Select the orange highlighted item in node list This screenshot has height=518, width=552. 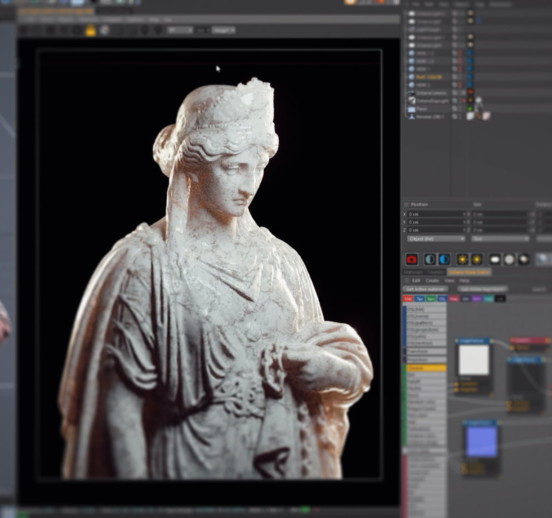tap(426, 368)
